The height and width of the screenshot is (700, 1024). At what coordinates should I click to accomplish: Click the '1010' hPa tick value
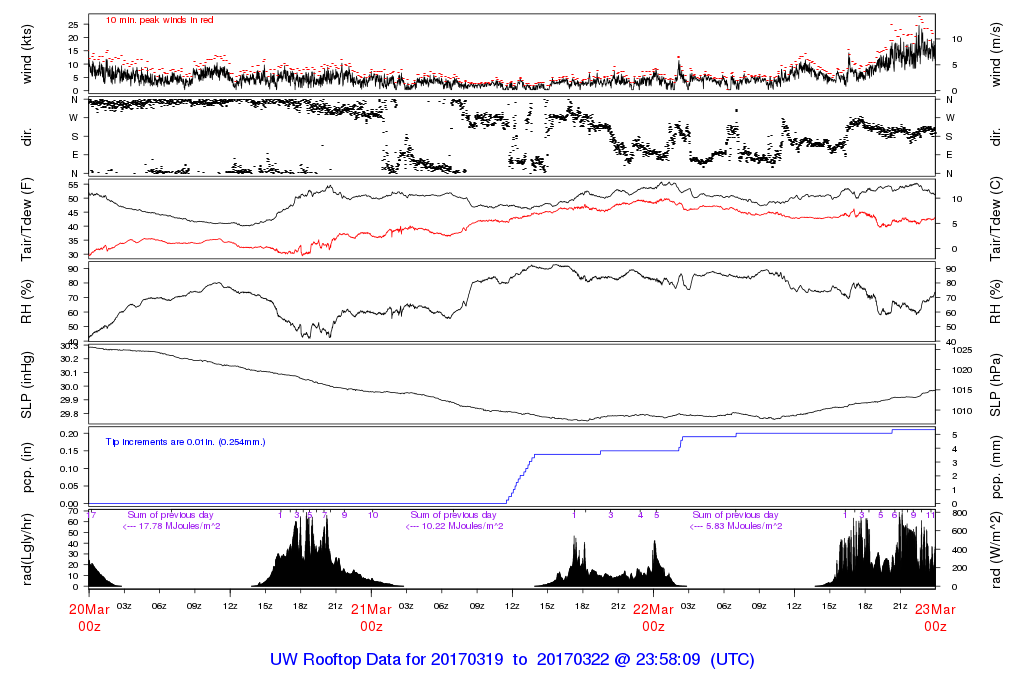pyautogui.click(x=962, y=411)
